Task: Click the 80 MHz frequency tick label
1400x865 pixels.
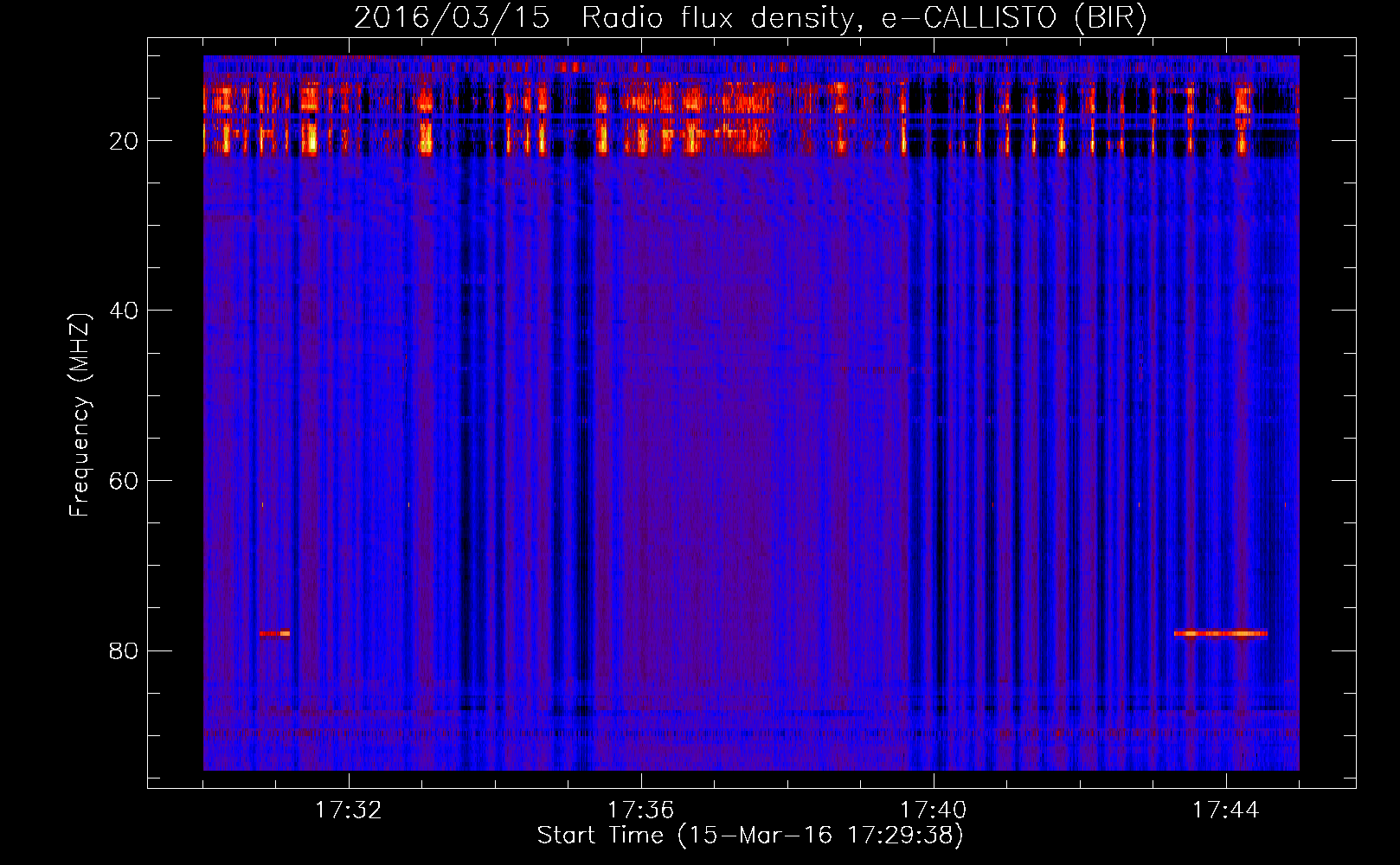Action: click(x=124, y=650)
